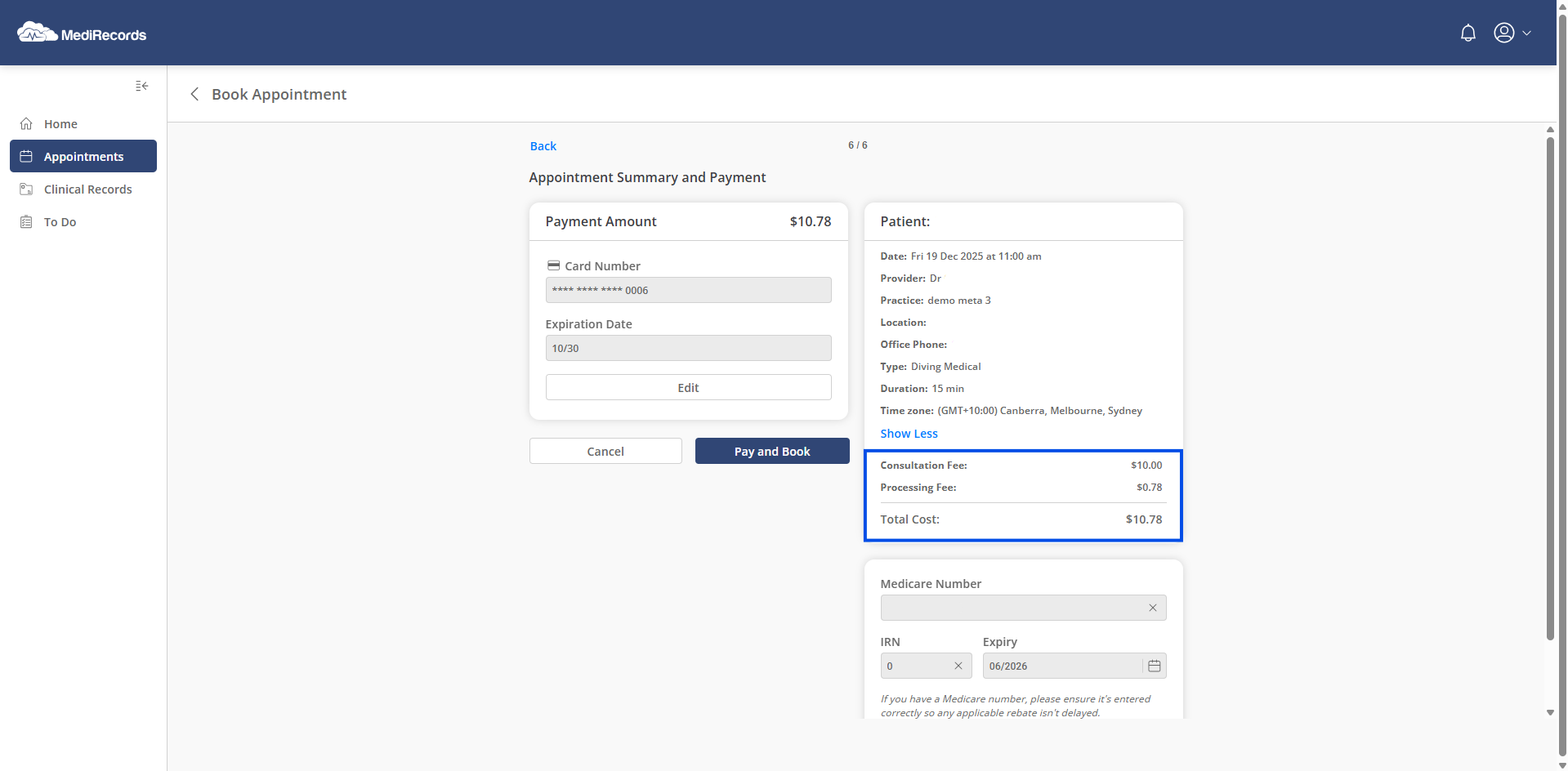Expand the account dropdown chevron
Viewport: 1568px width, 771px height.
point(1526,33)
